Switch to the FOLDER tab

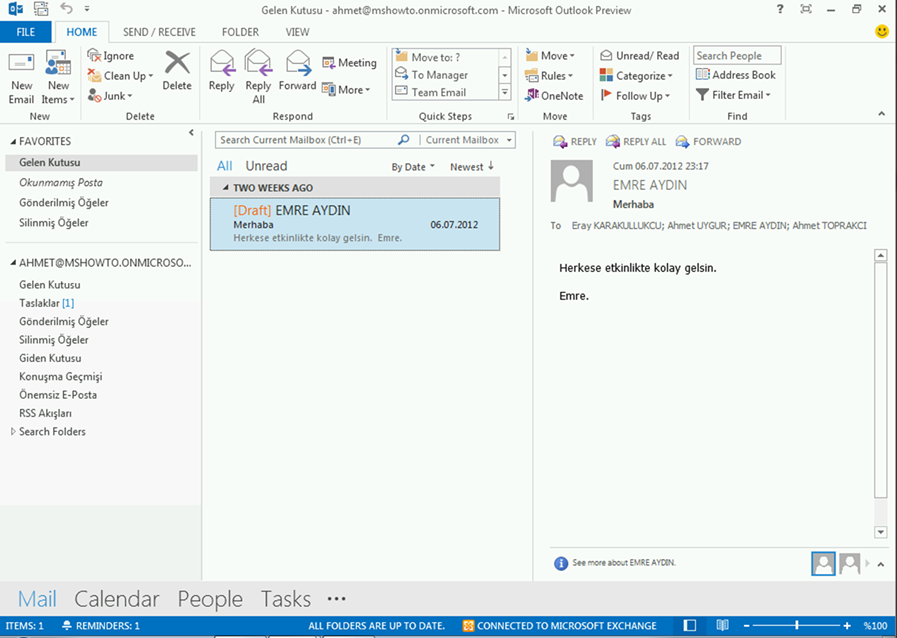click(x=240, y=32)
